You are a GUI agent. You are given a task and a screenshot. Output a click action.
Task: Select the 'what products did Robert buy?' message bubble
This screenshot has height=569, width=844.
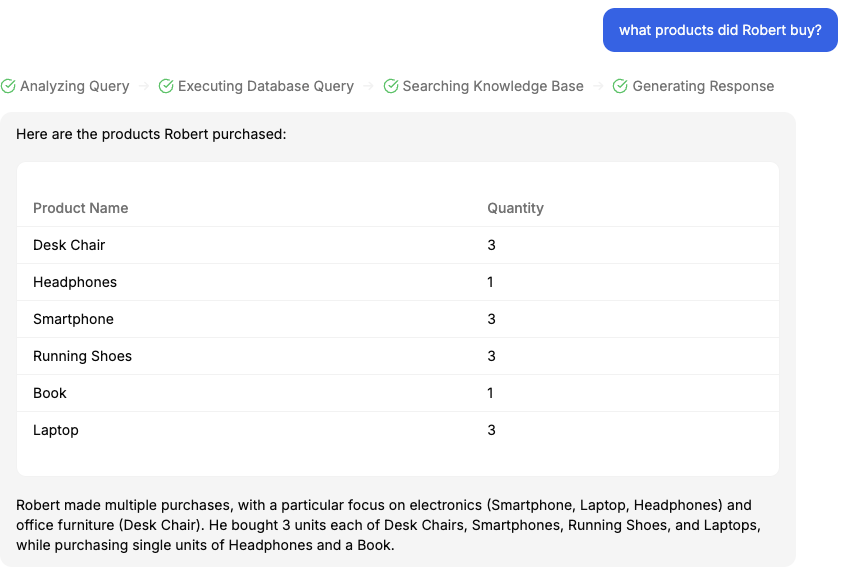click(x=719, y=30)
